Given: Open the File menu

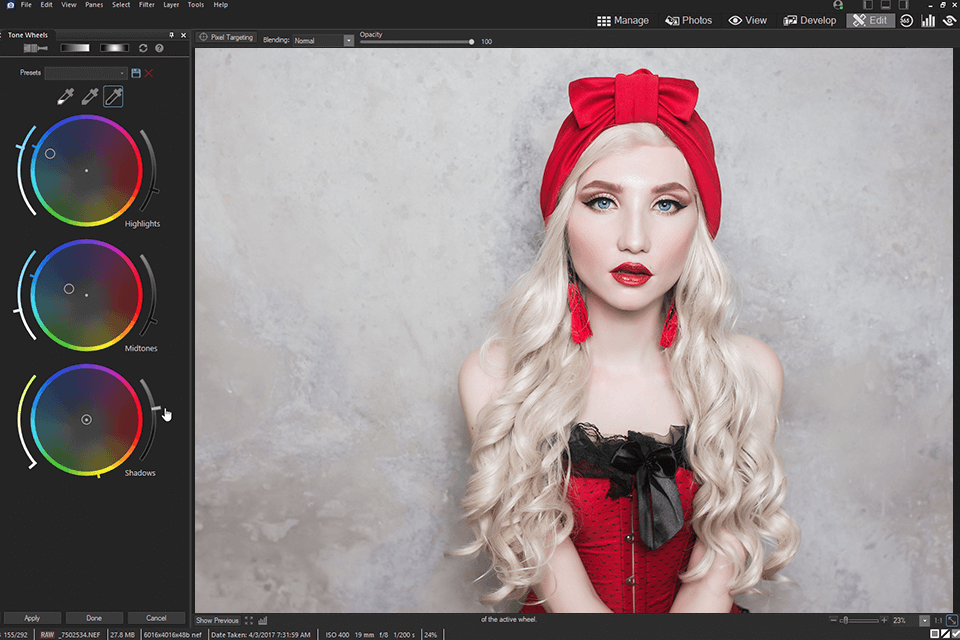Looking at the screenshot, I should point(26,5).
